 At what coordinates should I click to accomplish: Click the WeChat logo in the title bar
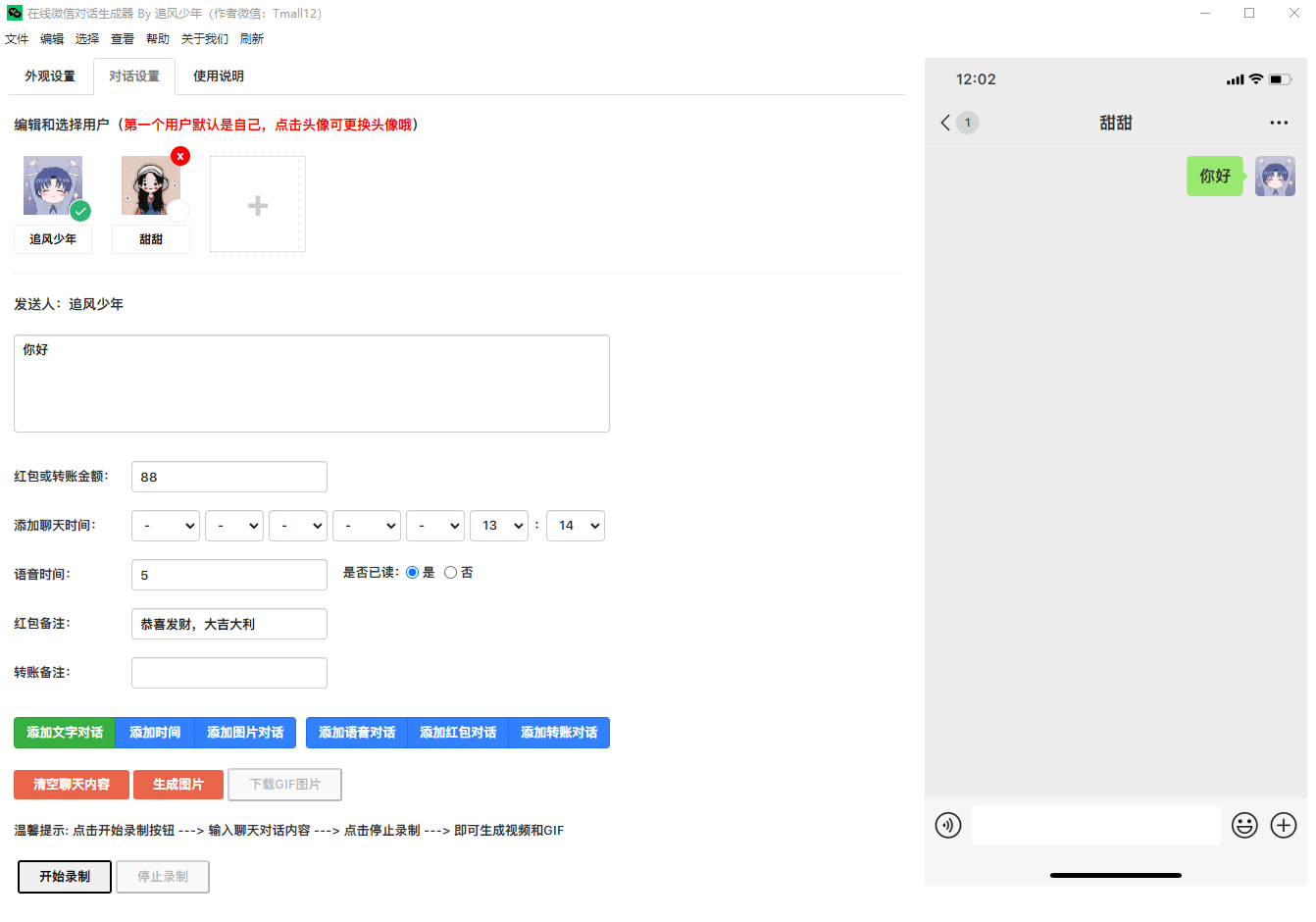pos(13,13)
